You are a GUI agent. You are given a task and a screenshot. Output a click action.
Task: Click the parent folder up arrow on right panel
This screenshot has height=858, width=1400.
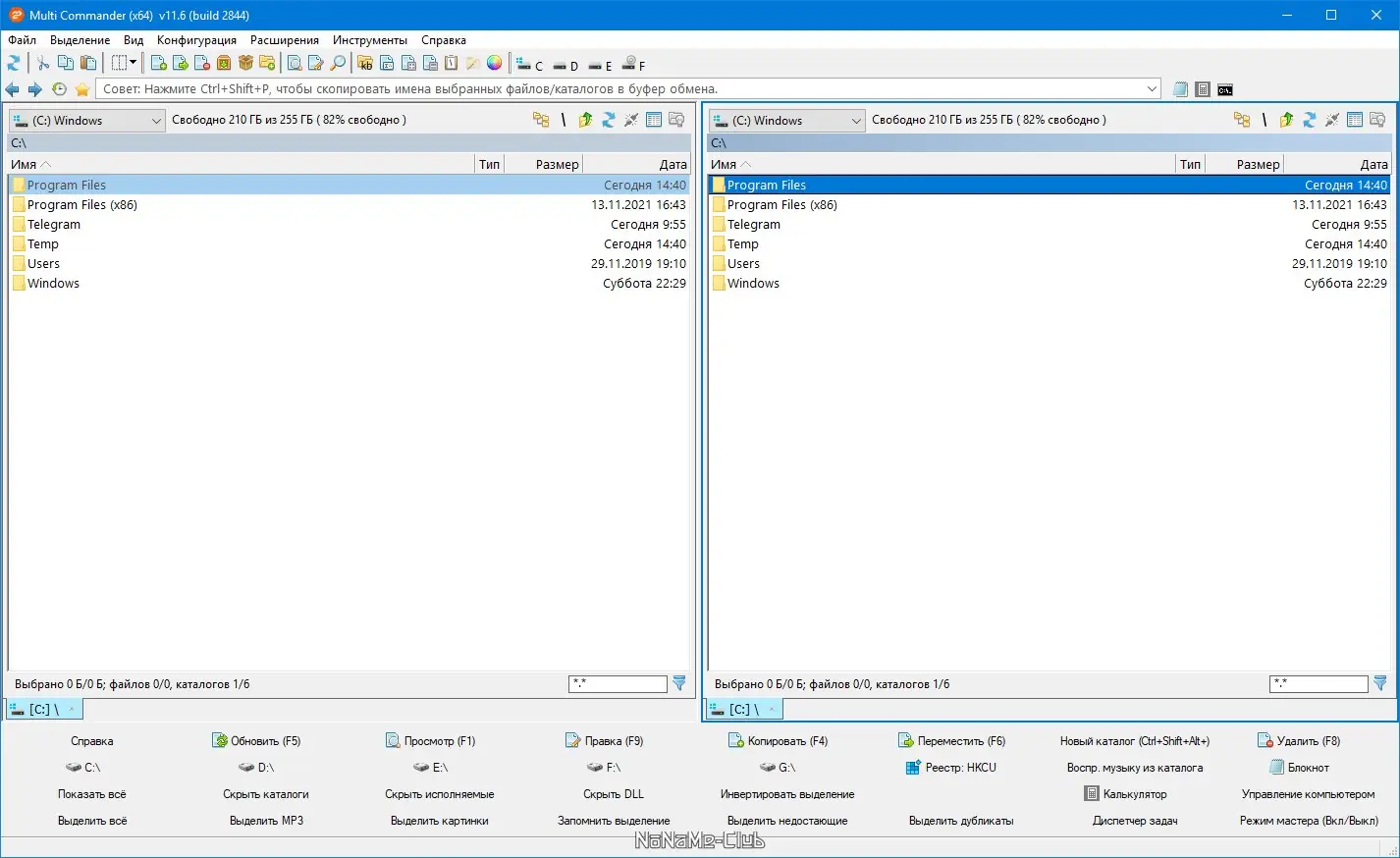pyautogui.click(x=1286, y=119)
